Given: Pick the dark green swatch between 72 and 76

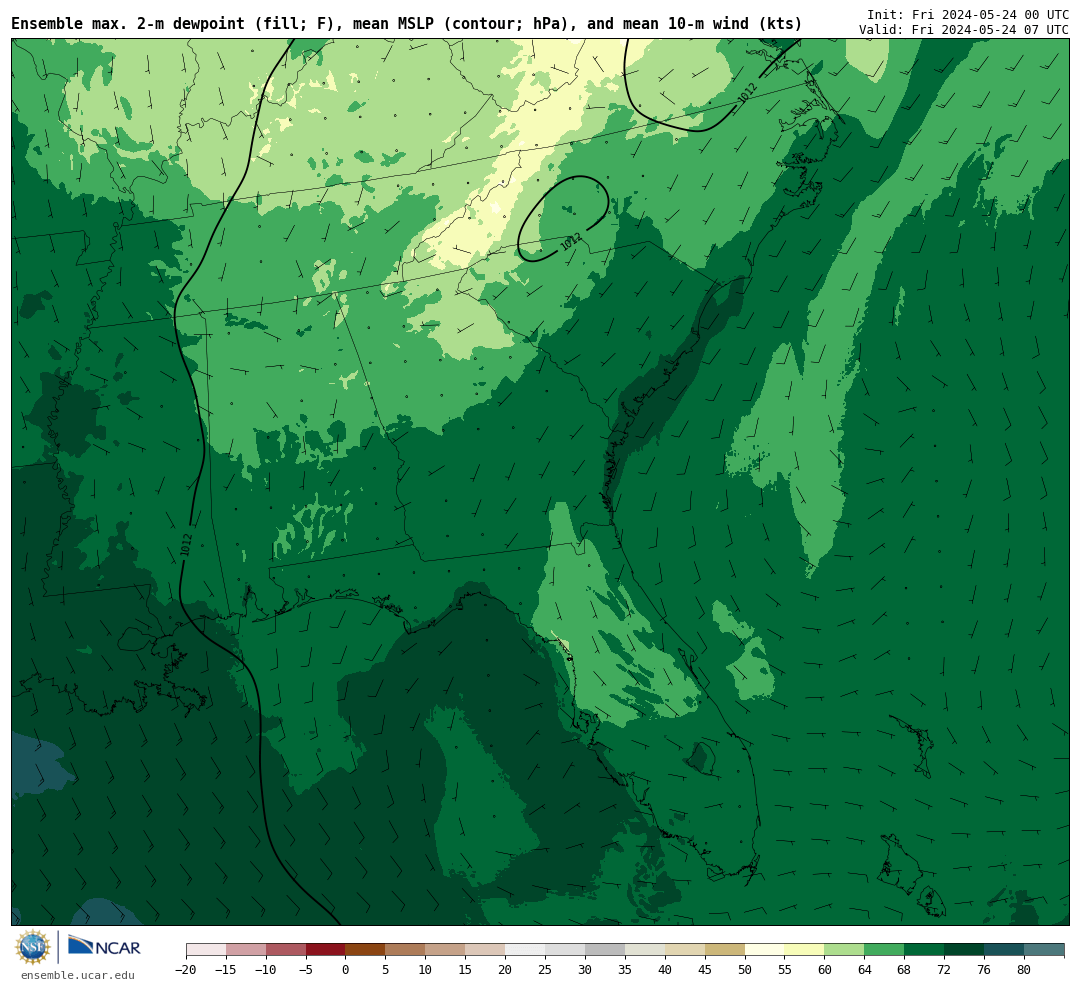Looking at the screenshot, I should pos(964,950).
